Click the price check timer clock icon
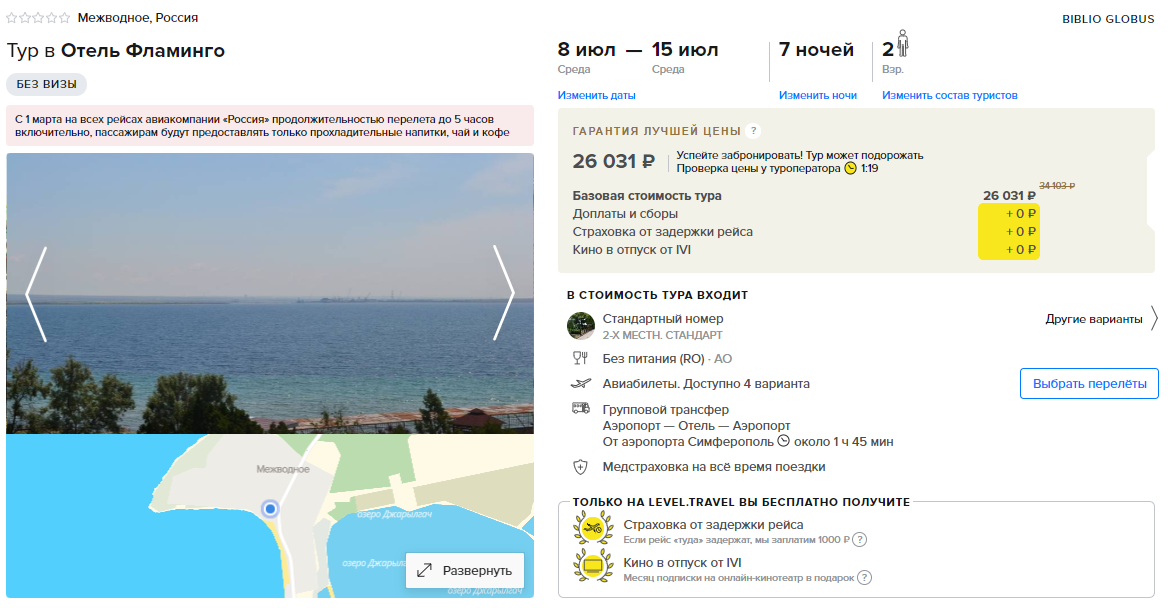This screenshot has width=1176, height=608. pos(850,169)
